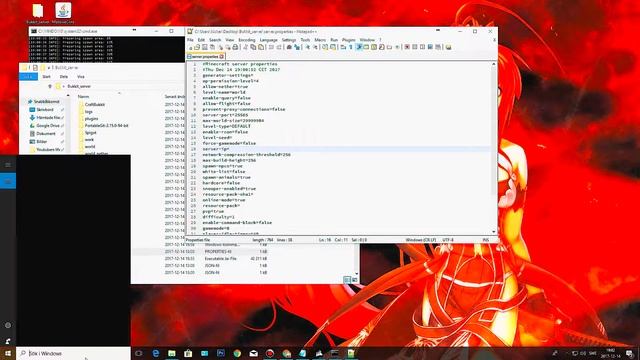Open the Search menu

[x=215, y=40]
